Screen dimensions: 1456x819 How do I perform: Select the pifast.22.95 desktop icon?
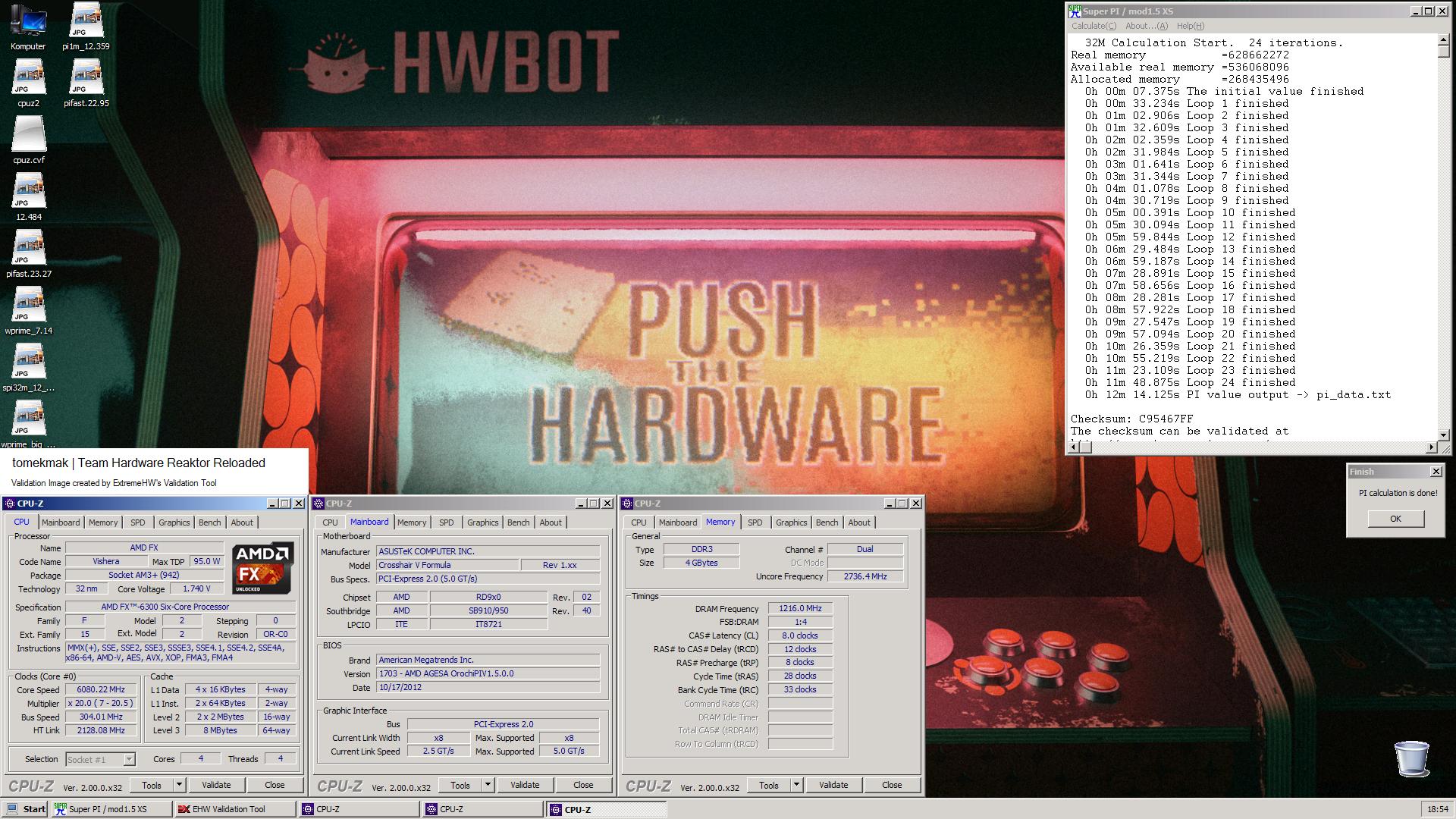pyautogui.click(x=86, y=84)
